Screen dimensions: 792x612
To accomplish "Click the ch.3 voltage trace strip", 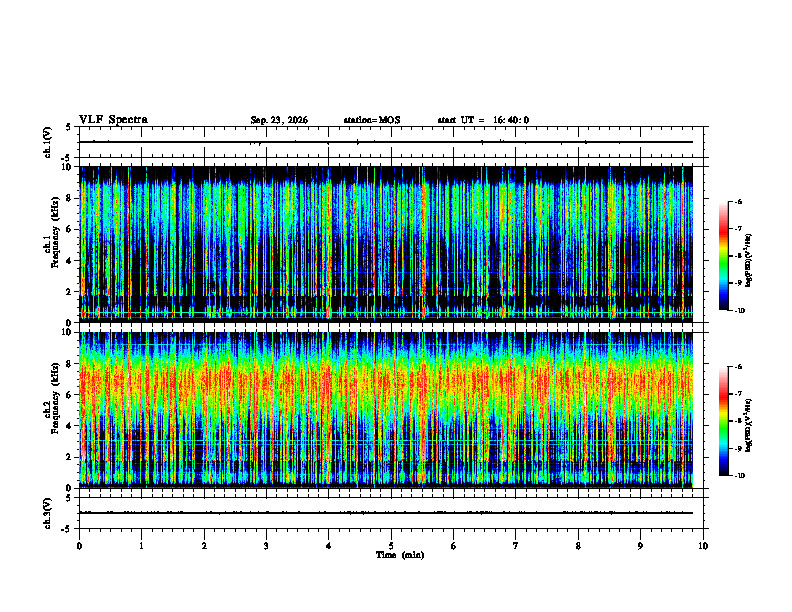I will 391,513.
